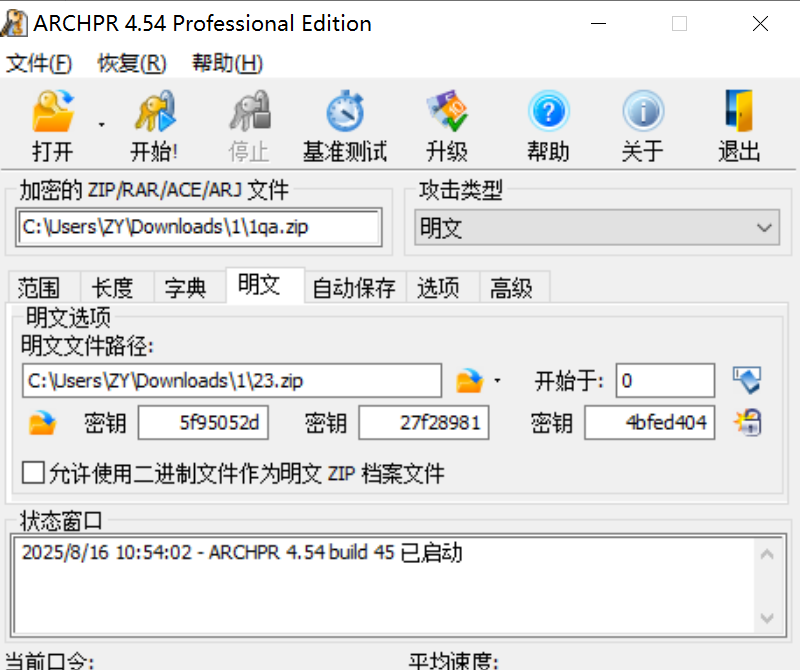Run the Benchmark (基准测试) stopwatch icon

point(345,111)
